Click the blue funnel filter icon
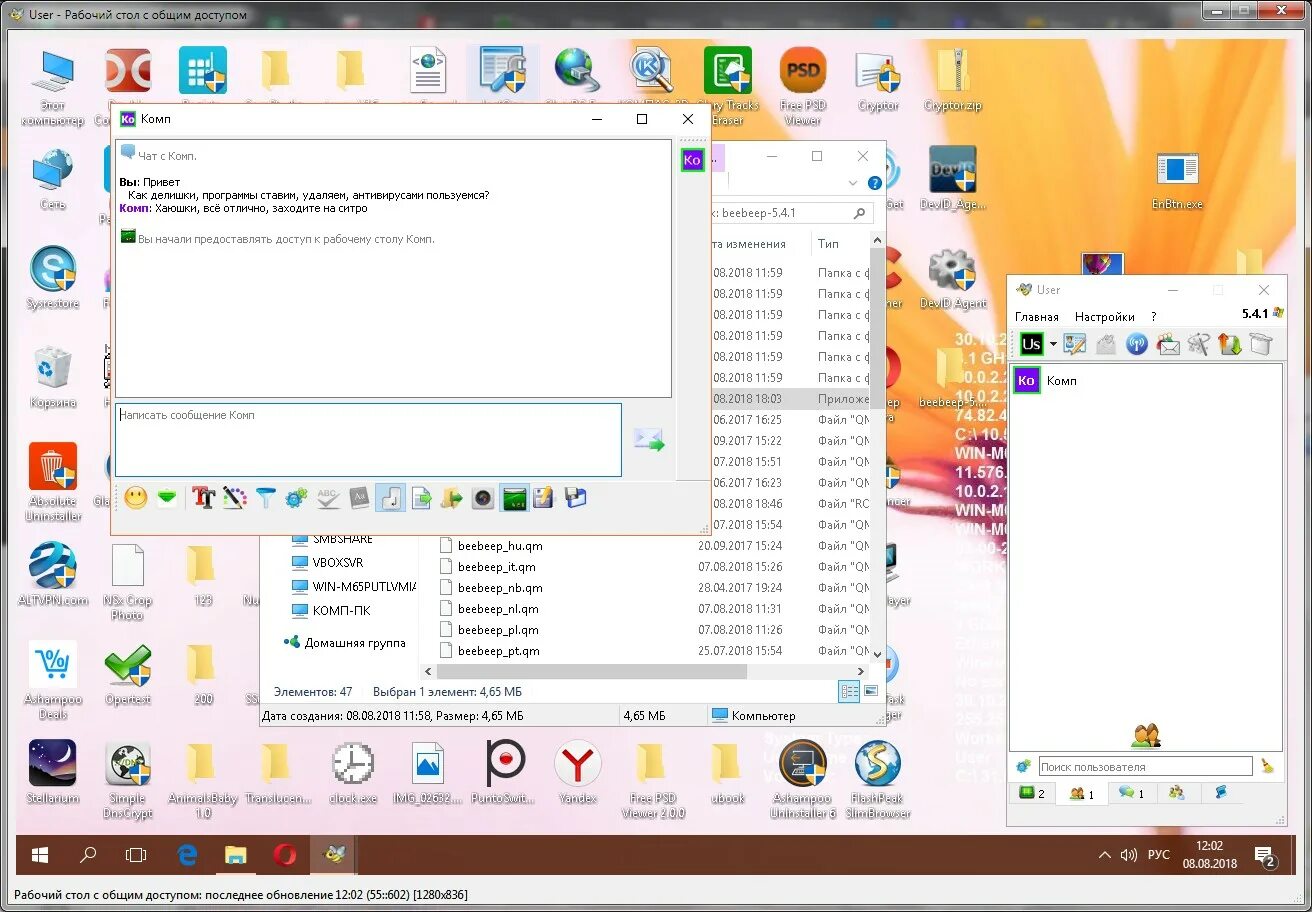 click(266, 497)
